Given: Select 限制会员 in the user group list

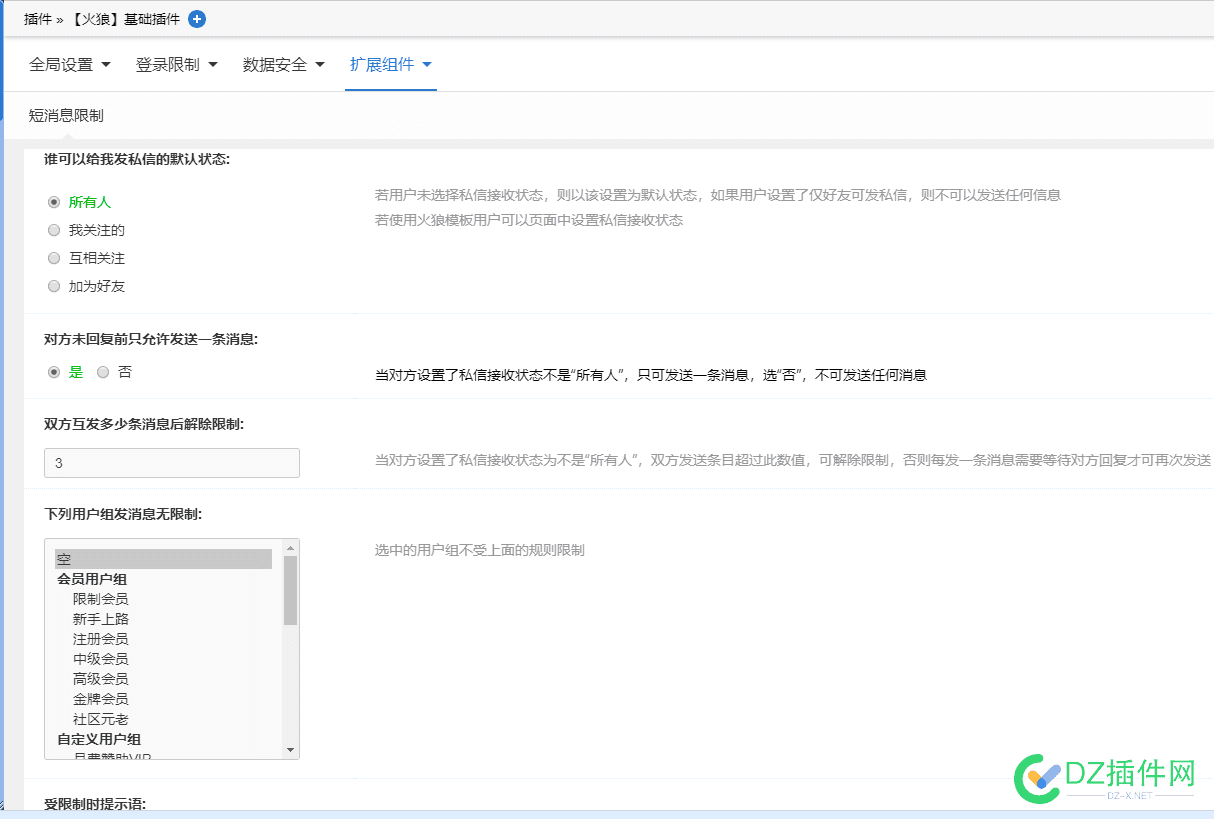Looking at the screenshot, I should tap(100, 599).
